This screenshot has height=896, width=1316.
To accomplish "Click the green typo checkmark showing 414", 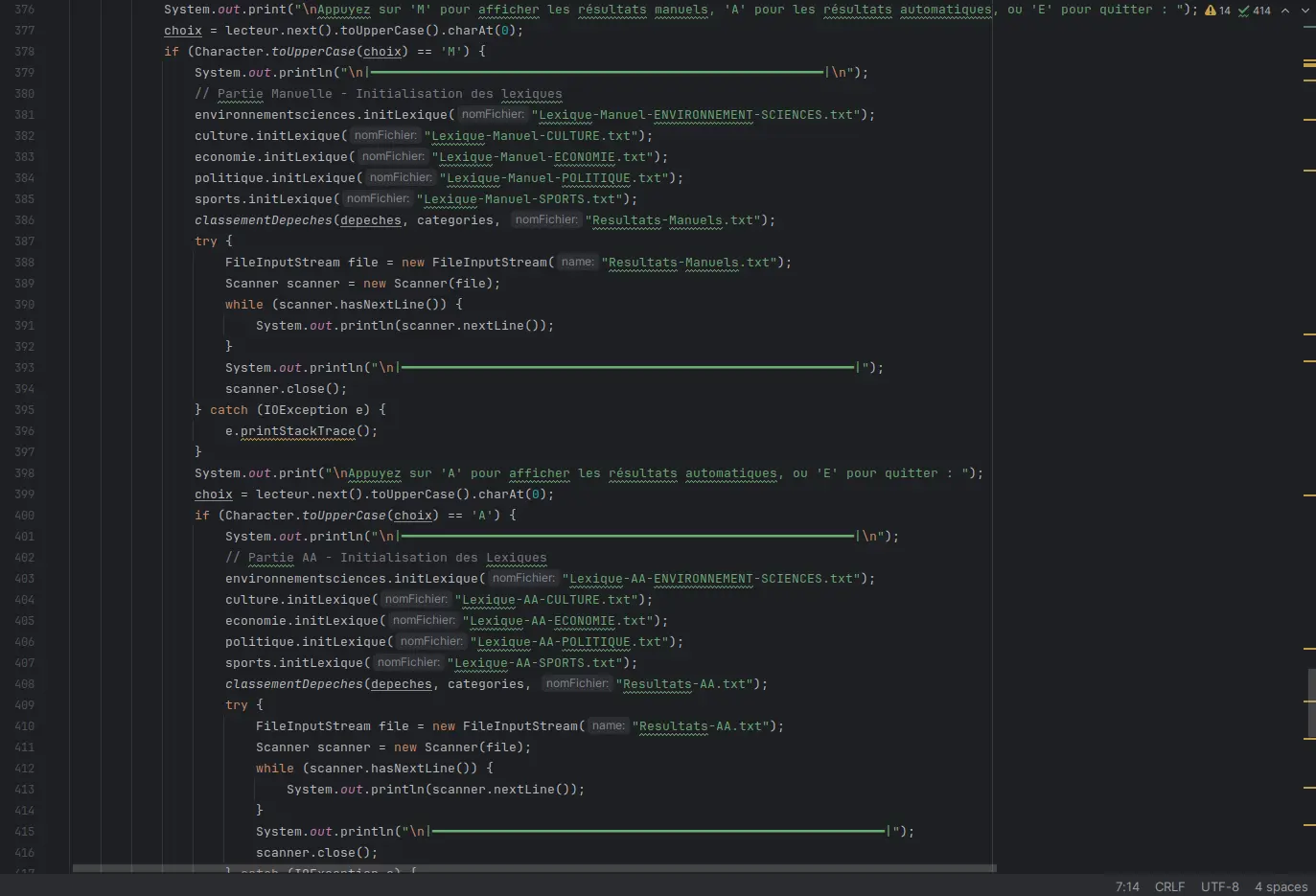I will [x=1254, y=11].
